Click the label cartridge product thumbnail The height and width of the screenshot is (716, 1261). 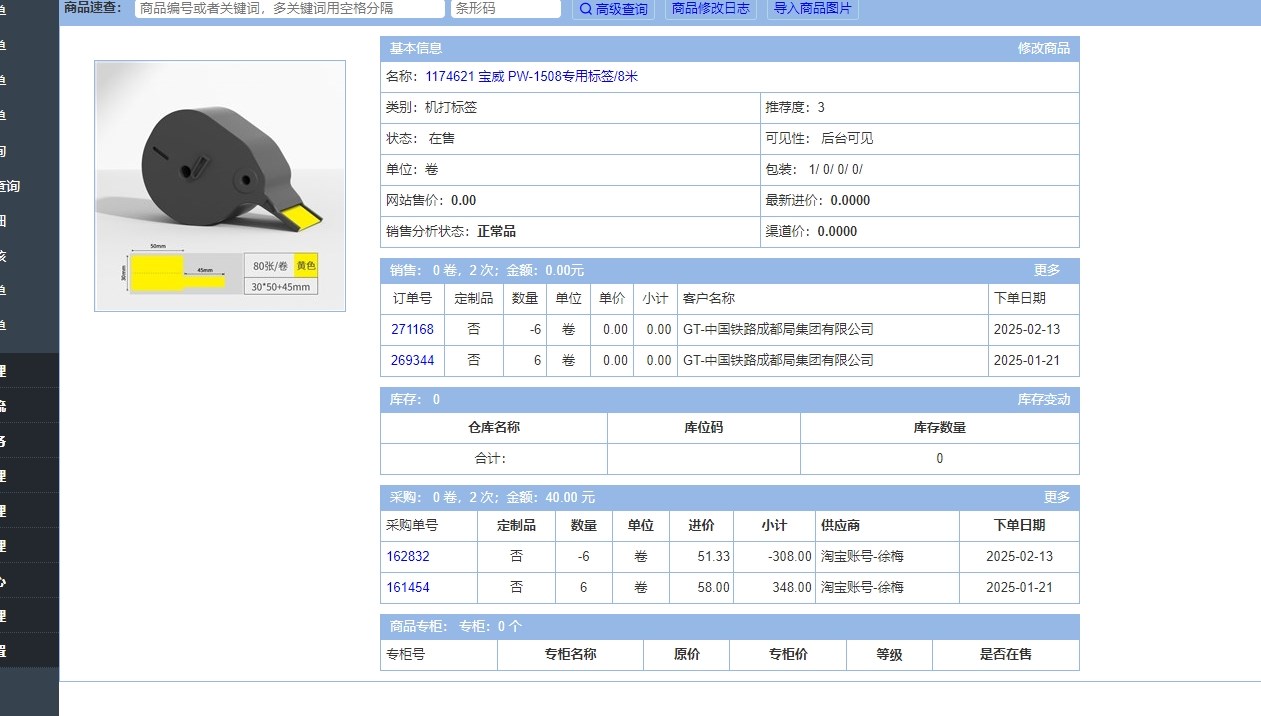[x=220, y=186]
